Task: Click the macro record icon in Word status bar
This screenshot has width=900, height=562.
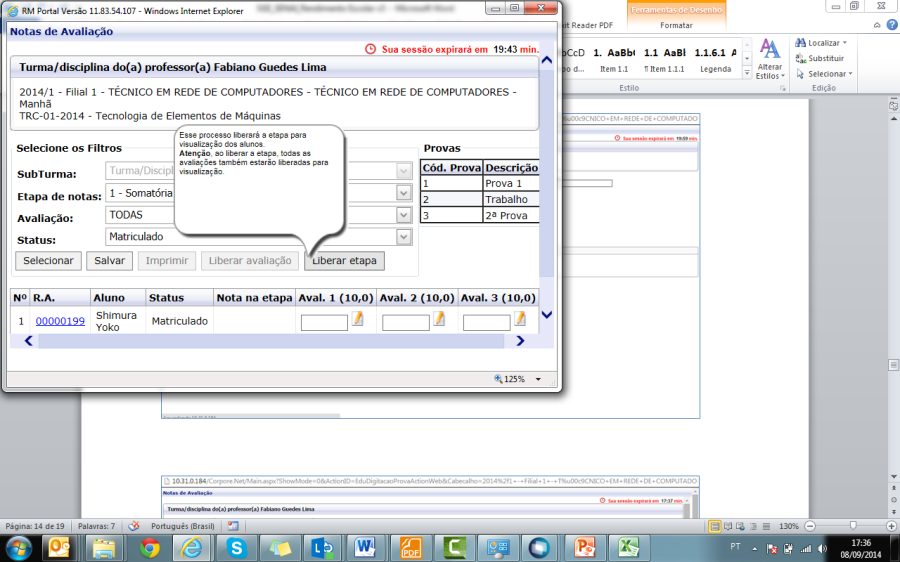Action: coord(232,526)
